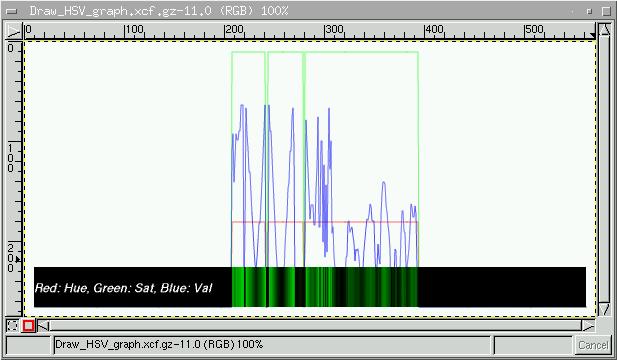Click the vertical scrollbar up arrow
The width and height of the screenshot is (617, 360).
coord(604,31)
